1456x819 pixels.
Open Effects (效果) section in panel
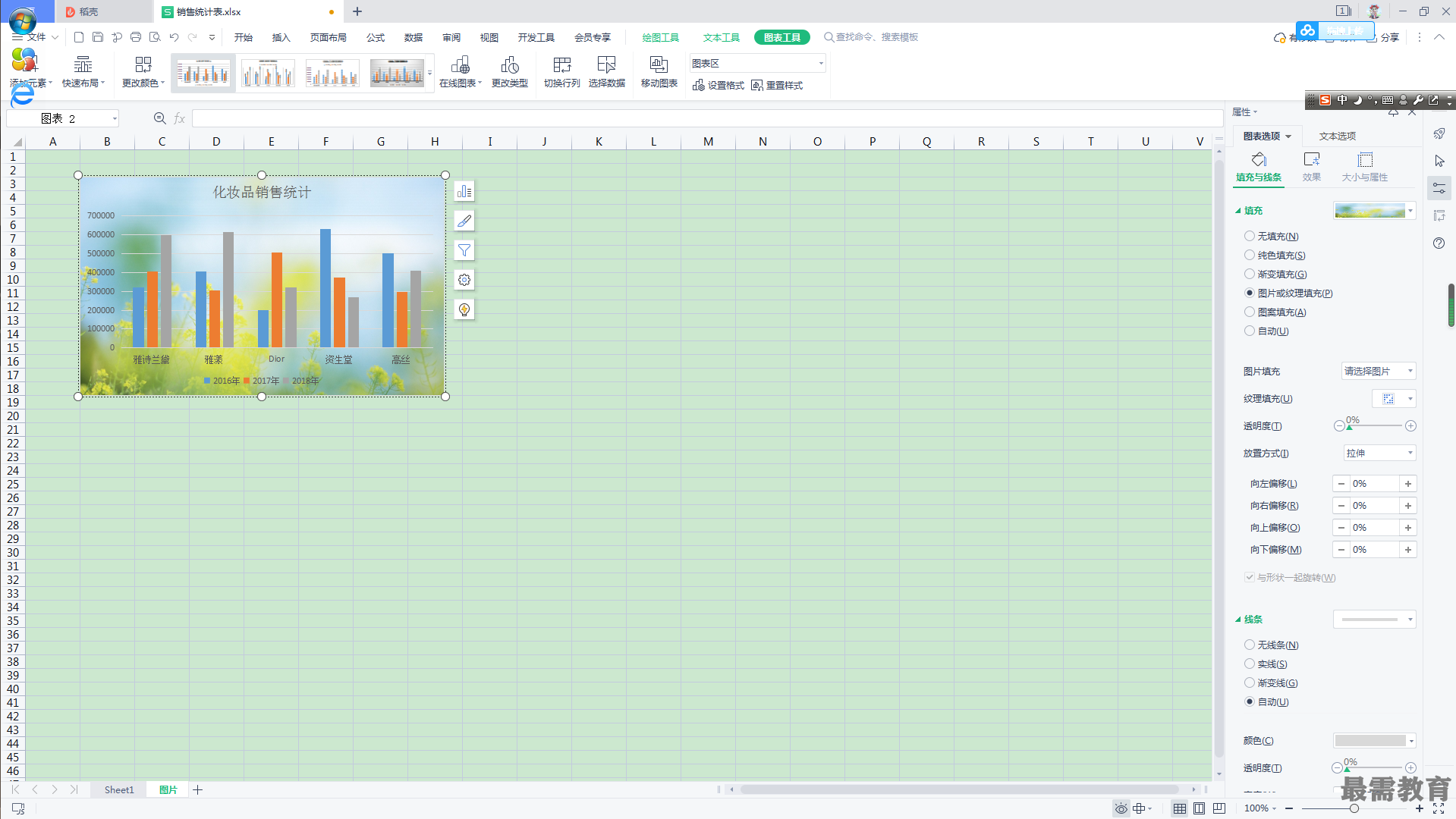(1311, 167)
